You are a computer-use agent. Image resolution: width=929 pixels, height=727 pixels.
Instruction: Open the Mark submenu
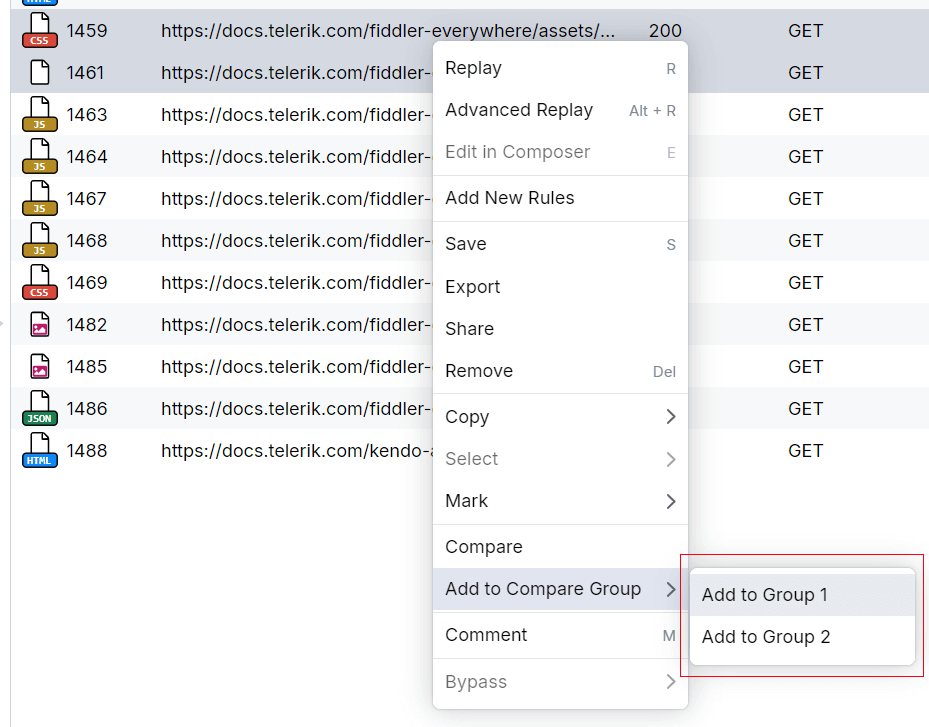point(560,501)
